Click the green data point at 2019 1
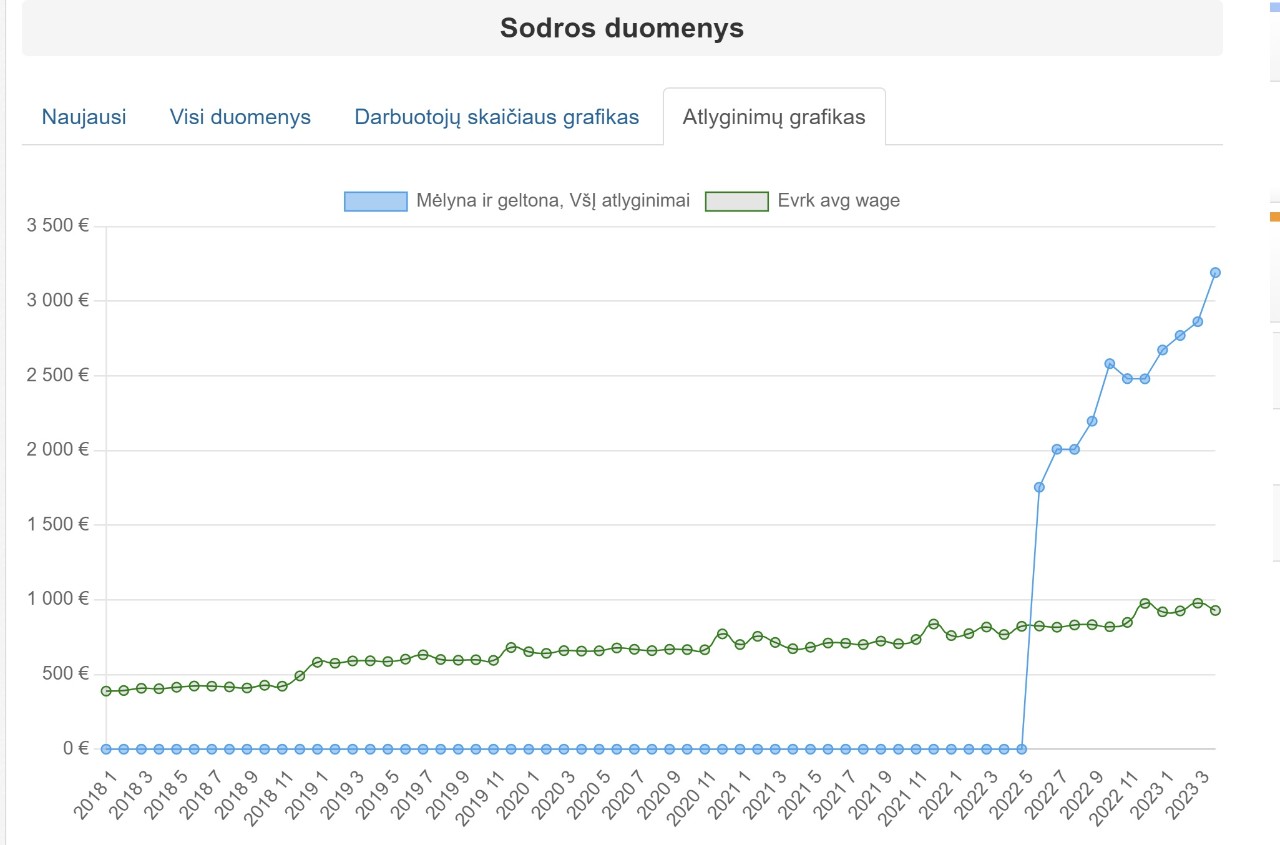The height and width of the screenshot is (845, 1280). pyautogui.click(x=317, y=662)
